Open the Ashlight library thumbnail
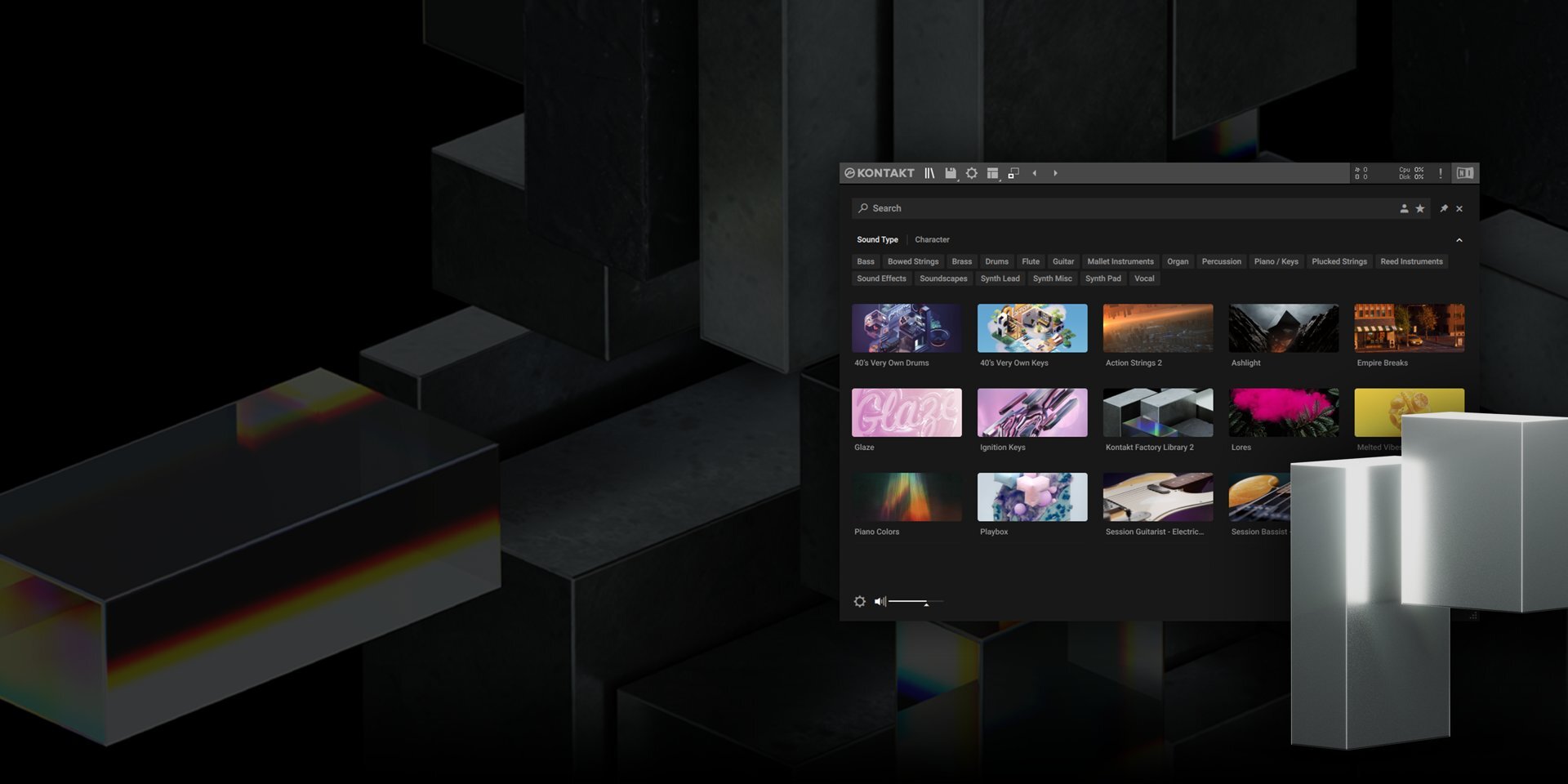Viewport: 1568px width, 784px height. click(1284, 328)
